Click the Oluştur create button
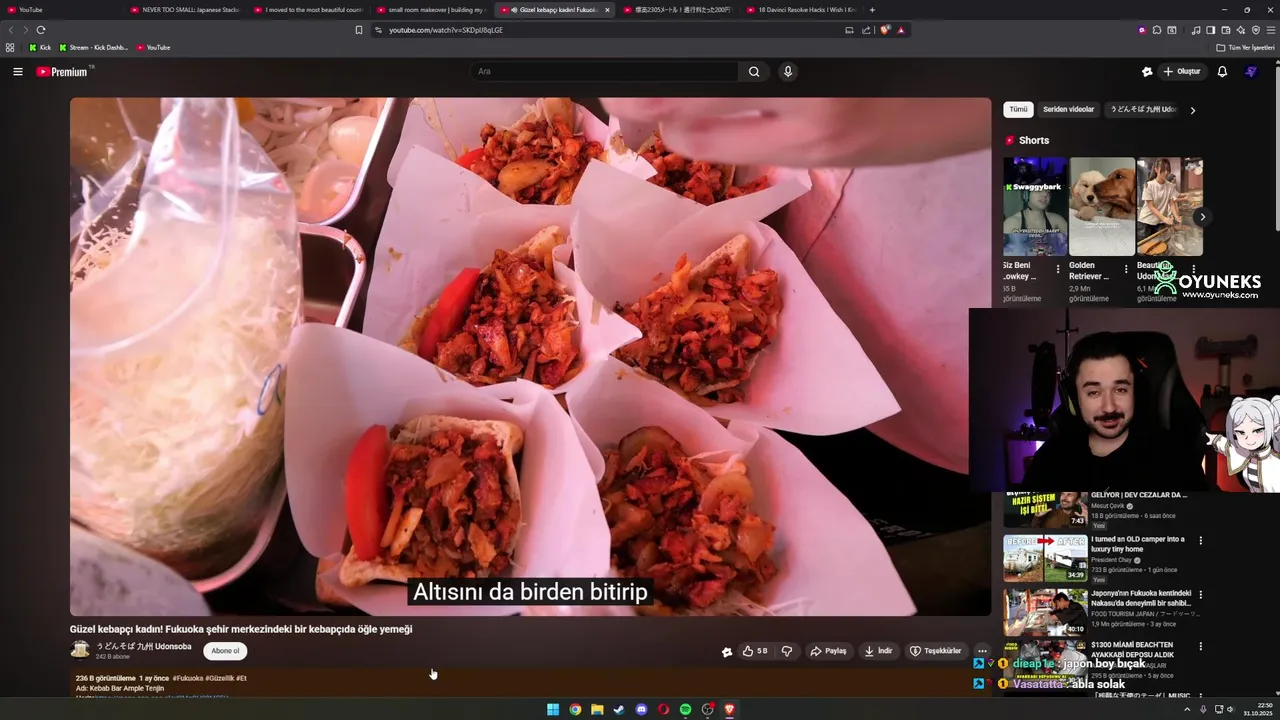Image resolution: width=1280 pixels, height=720 pixels. 1181,72
